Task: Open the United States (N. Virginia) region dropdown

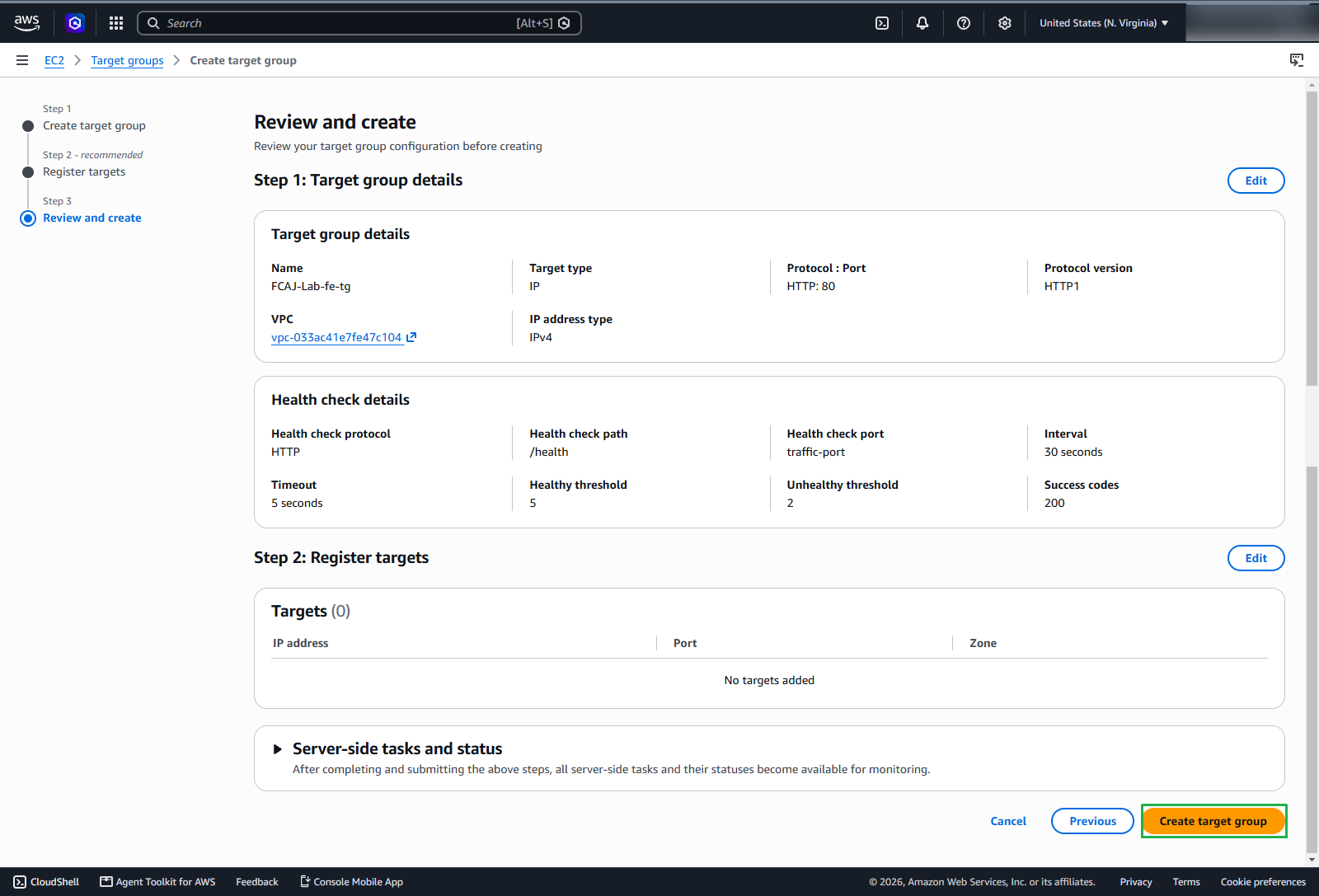Action: coord(1104,23)
